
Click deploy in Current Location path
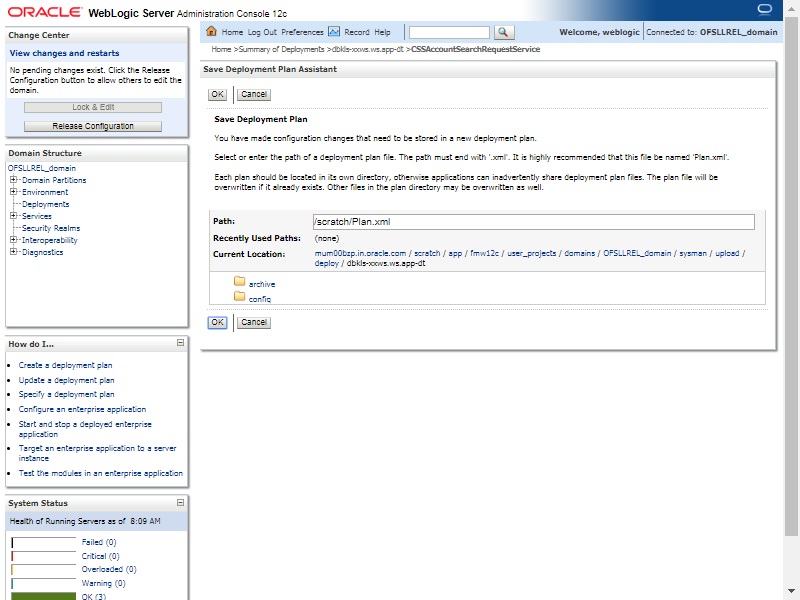327,264
